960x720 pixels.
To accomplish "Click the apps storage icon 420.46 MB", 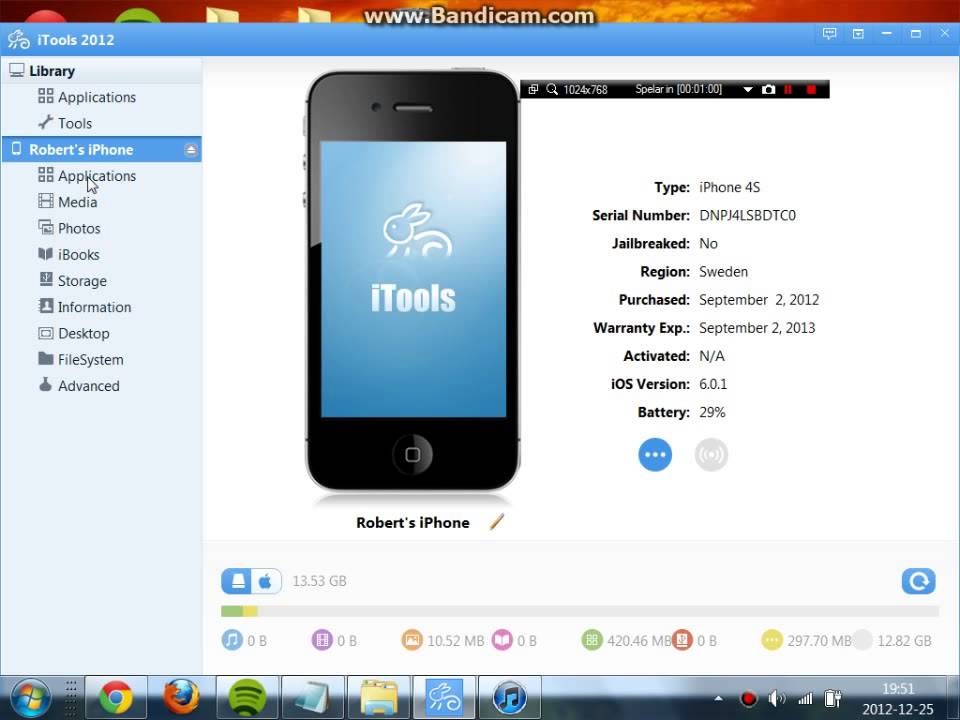I will pyautogui.click(x=592, y=640).
